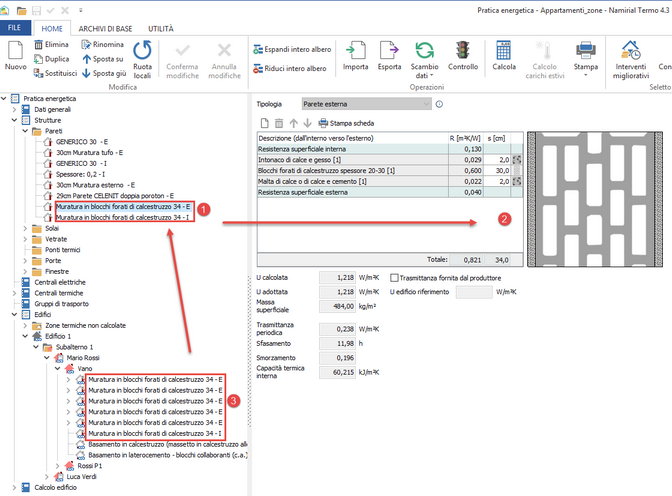Open the FILE menu tab

click(x=15, y=27)
